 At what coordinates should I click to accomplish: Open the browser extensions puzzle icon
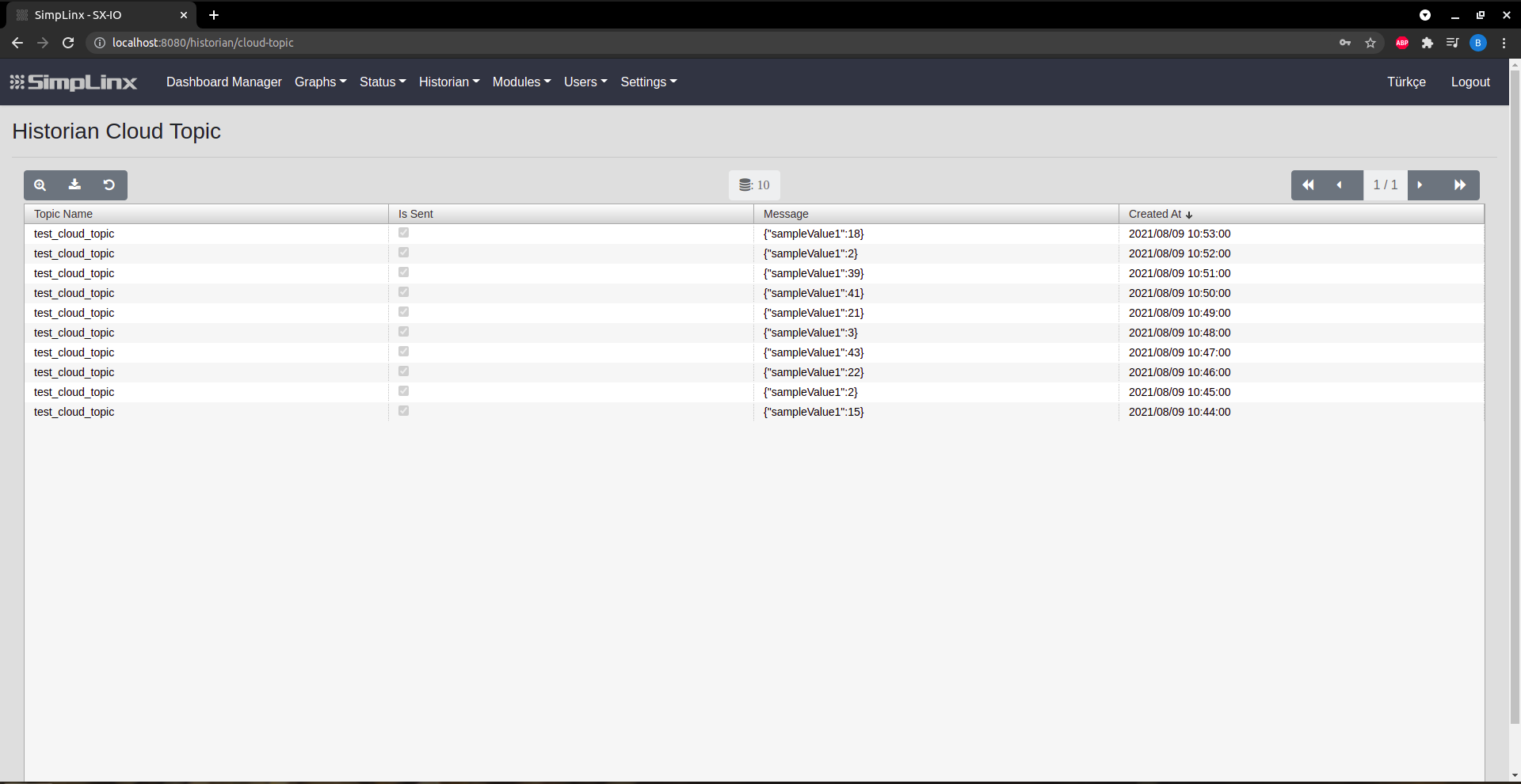coord(1428,43)
